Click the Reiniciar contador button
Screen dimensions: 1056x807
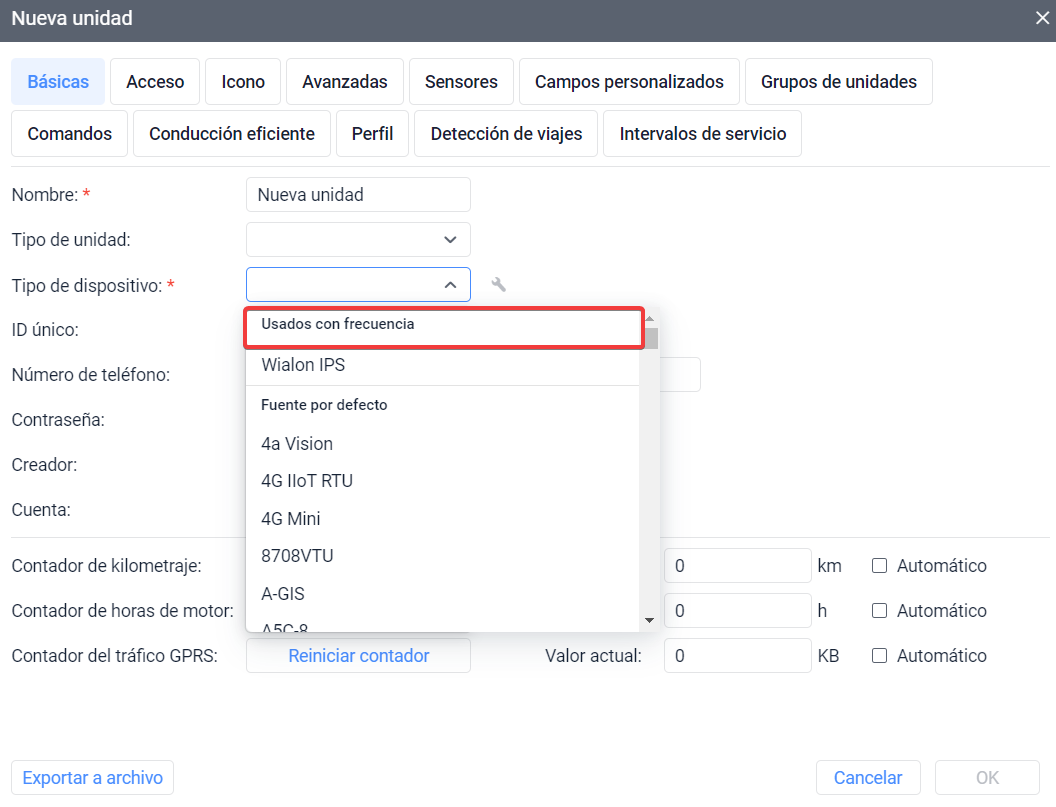[358, 655]
